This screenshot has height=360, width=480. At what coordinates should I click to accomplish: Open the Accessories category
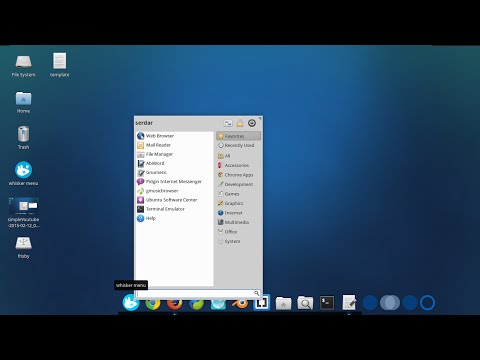pyautogui.click(x=238, y=165)
